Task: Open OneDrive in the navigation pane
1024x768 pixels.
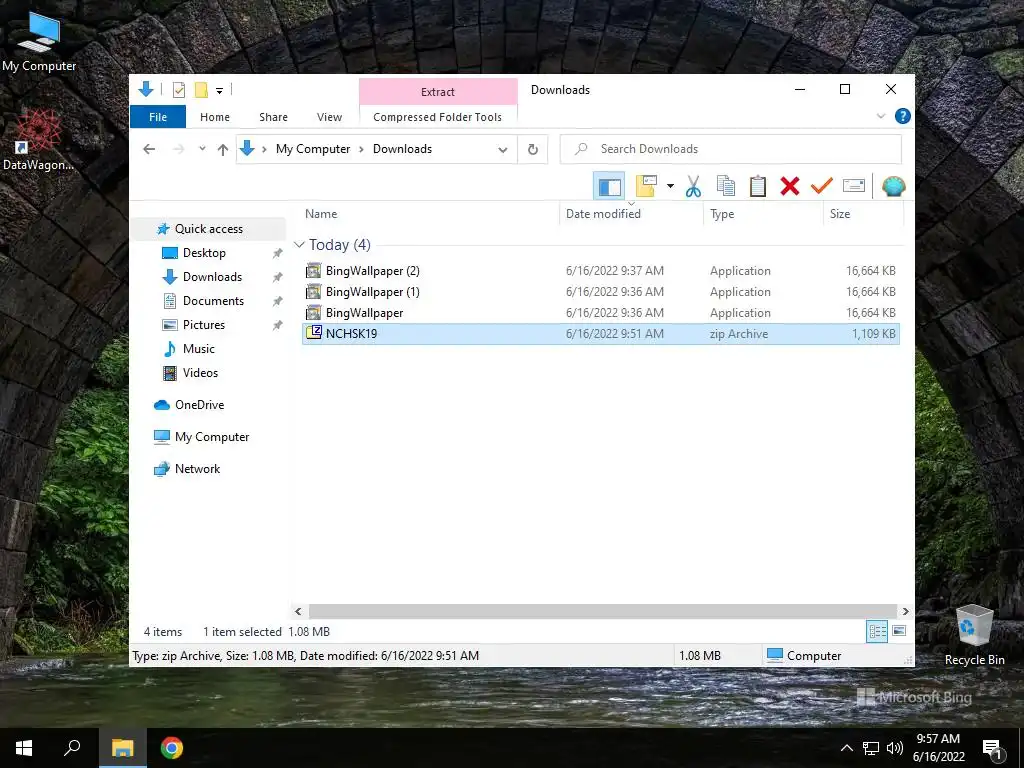Action: tap(199, 405)
